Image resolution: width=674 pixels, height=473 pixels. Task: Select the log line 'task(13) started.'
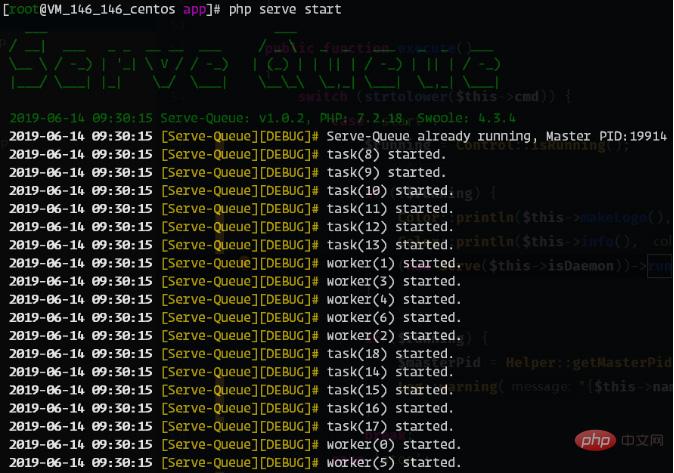[232, 245]
